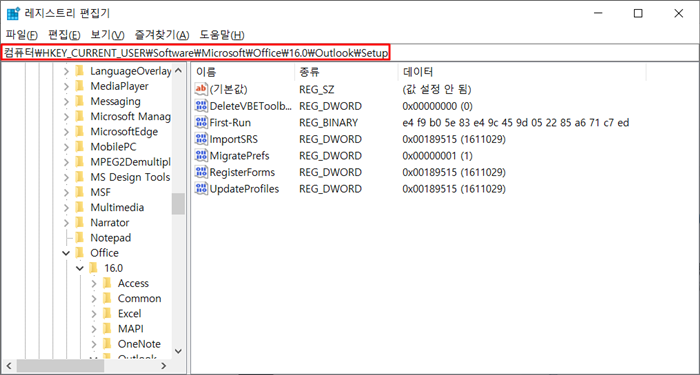Click the ImportSRS DWORD icon

click(202, 139)
